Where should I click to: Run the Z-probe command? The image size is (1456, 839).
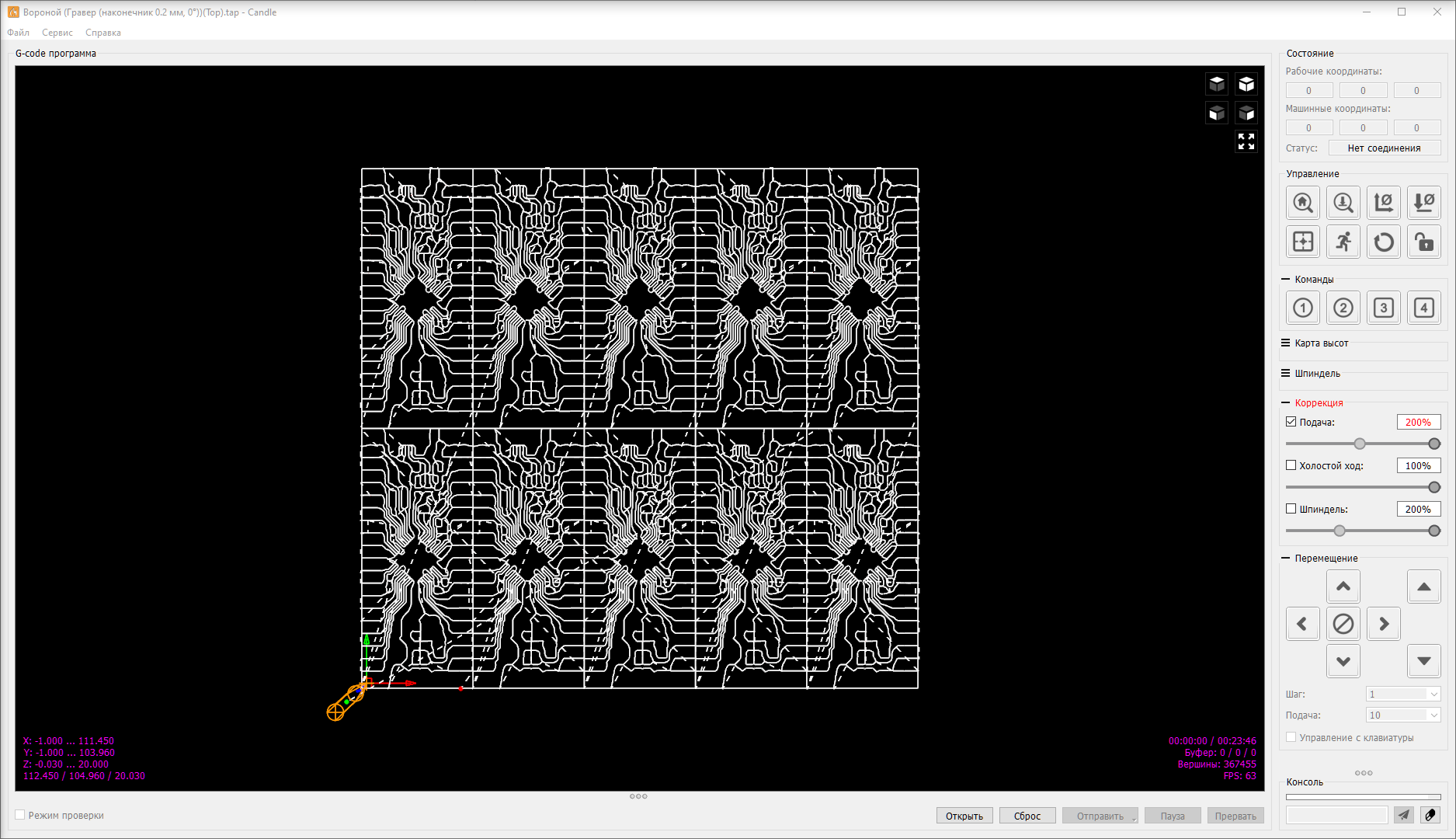[x=1343, y=203]
